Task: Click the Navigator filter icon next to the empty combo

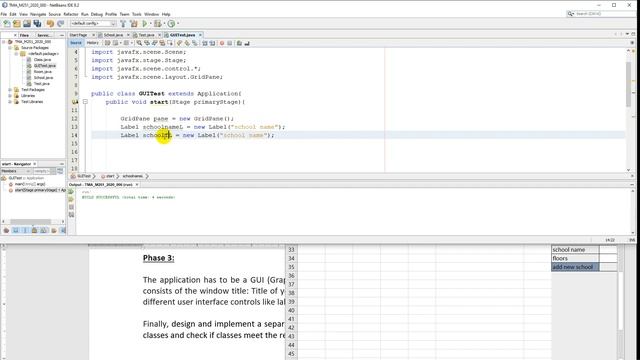Action: coord(60,171)
